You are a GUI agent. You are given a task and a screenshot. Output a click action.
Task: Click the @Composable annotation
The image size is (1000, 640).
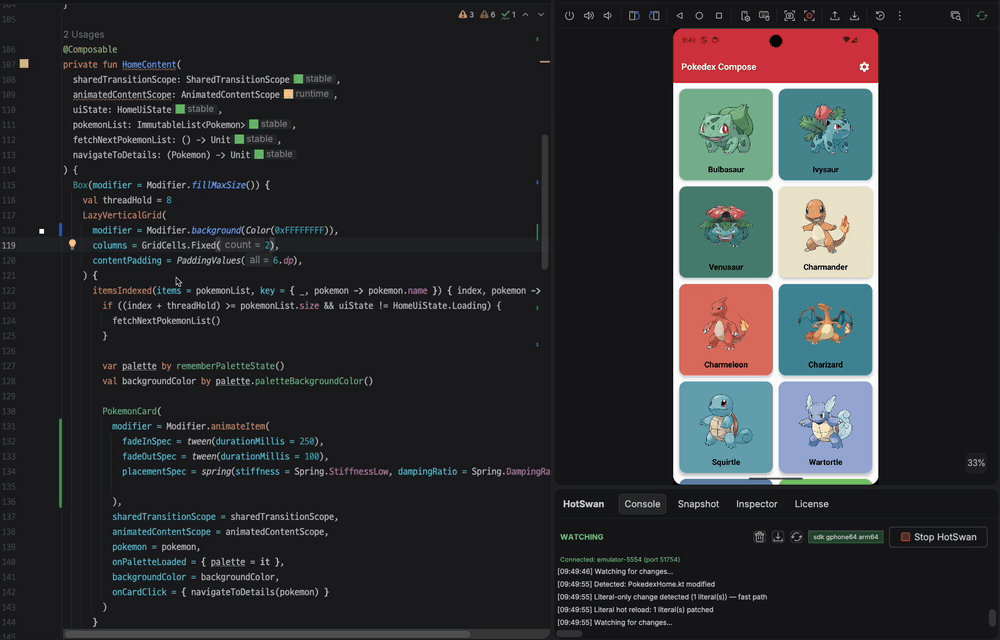click(90, 49)
